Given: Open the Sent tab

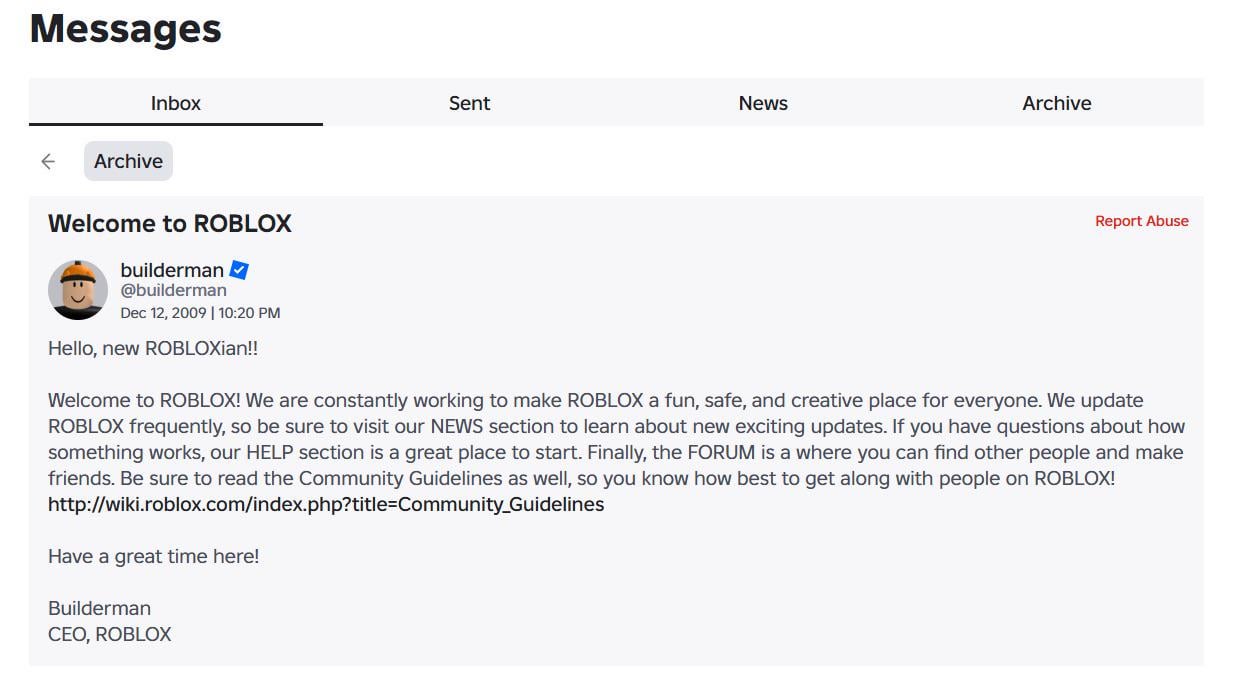Looking at the screenshot, I should (469, 103).
